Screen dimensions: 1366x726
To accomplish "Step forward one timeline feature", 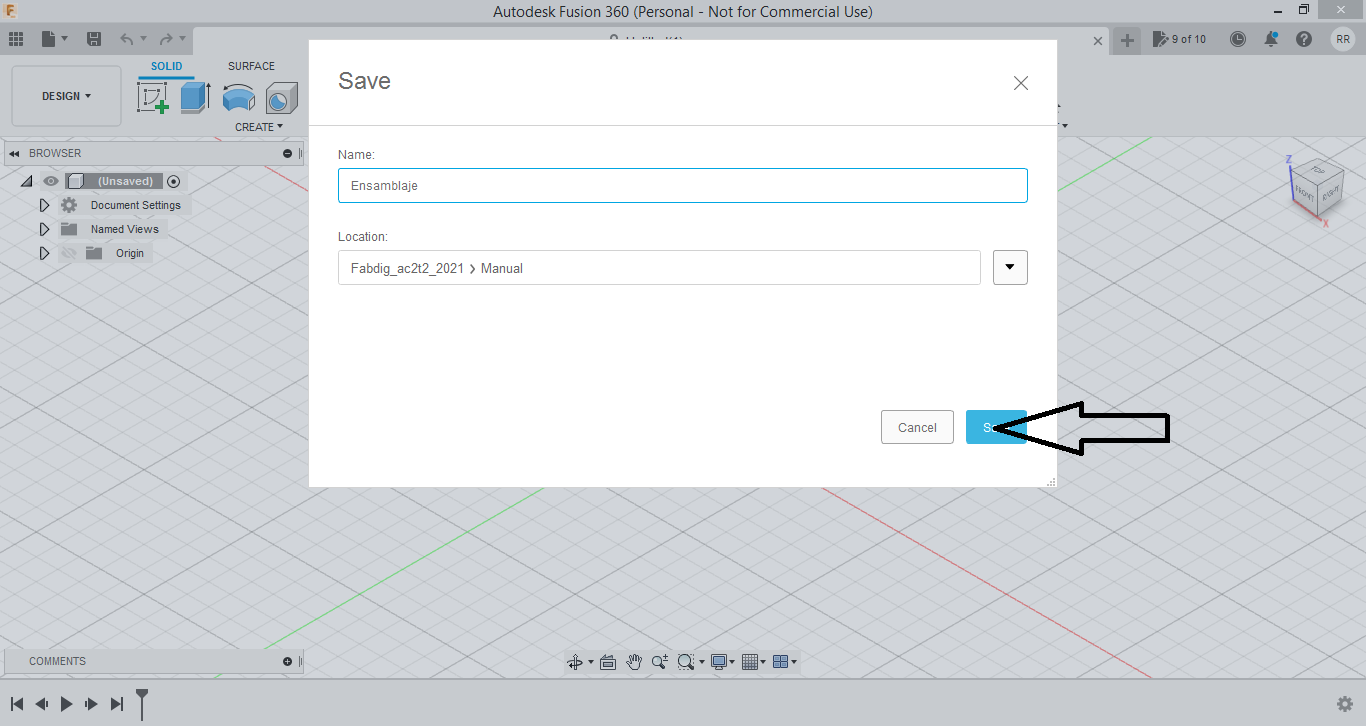I will click(91, 704).
